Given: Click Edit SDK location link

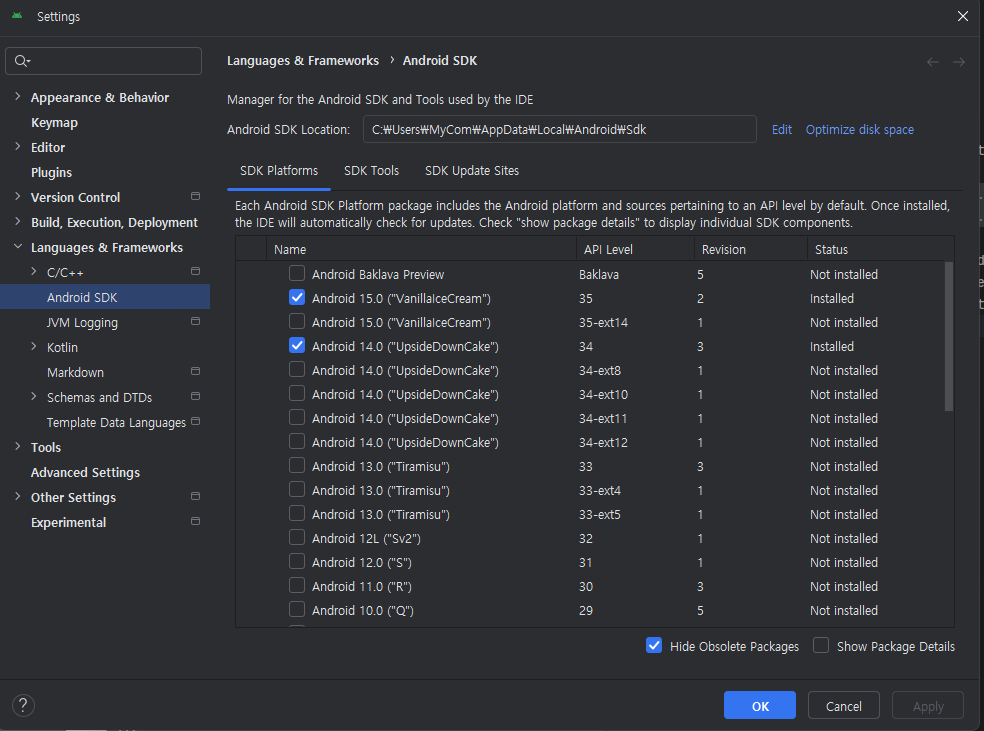Looking at the screenshot, I should (x=781, y=129).
